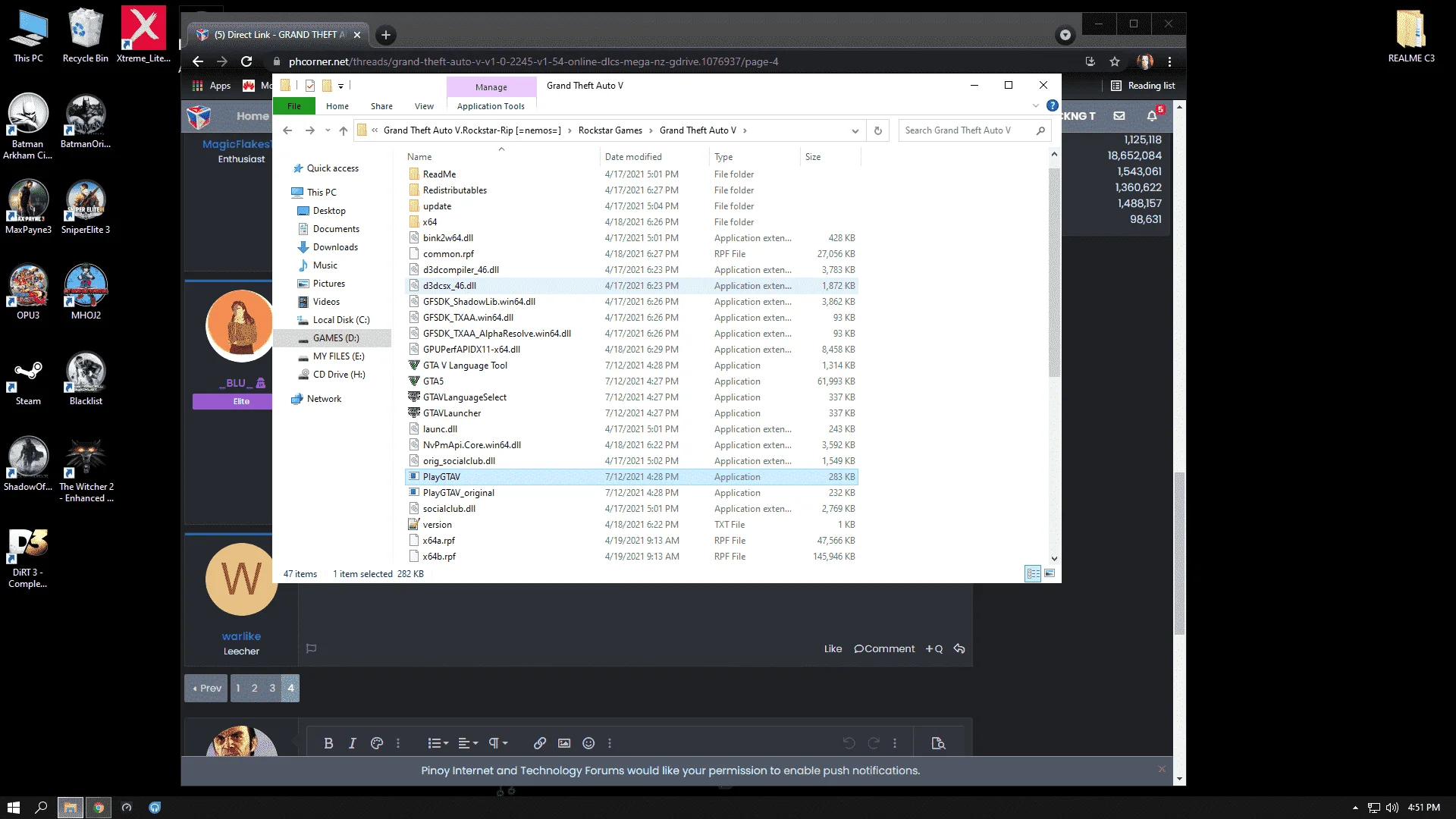Viewport: 1456px width, 819px height.
Task: Open the Recycle Bin desktop icon
Action: tap(85, 36)
